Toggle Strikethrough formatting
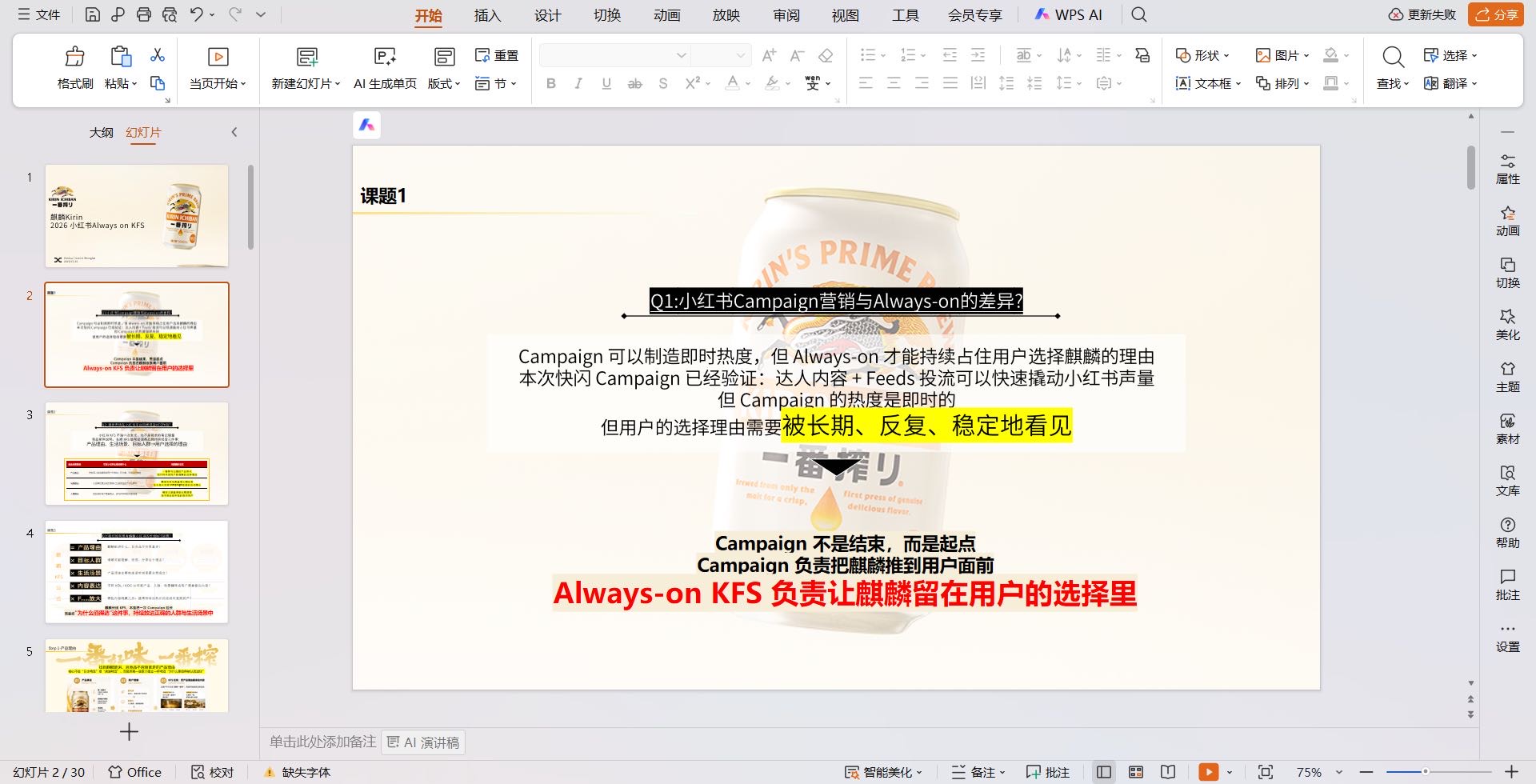The width and height of the screenshot is (1536, 784). [634, 83]
